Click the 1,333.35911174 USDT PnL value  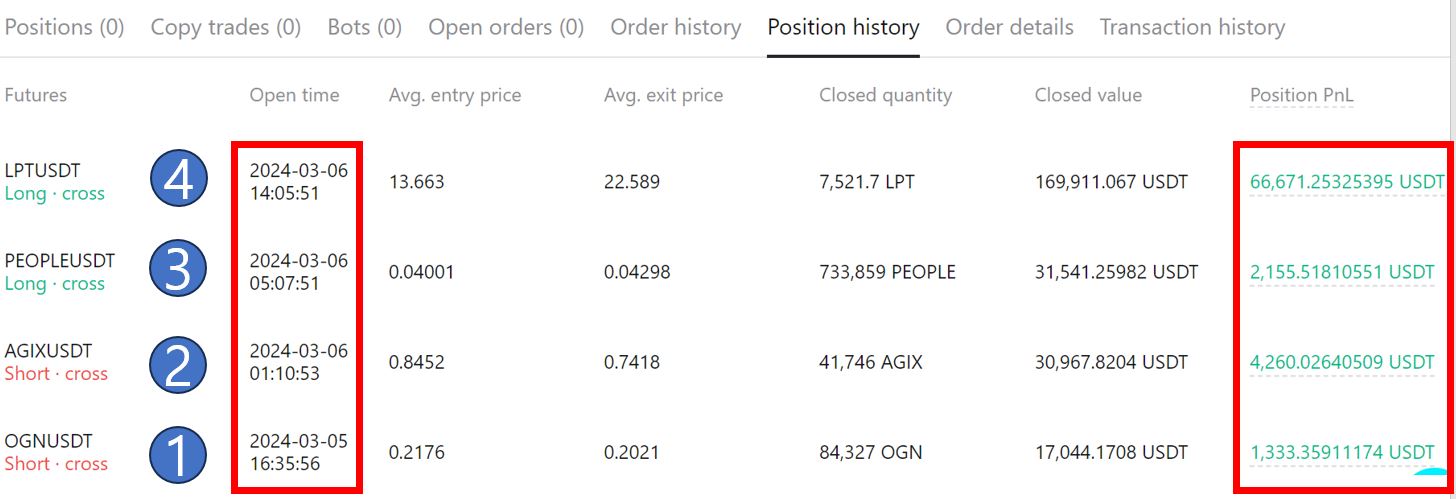(1342, 452)
